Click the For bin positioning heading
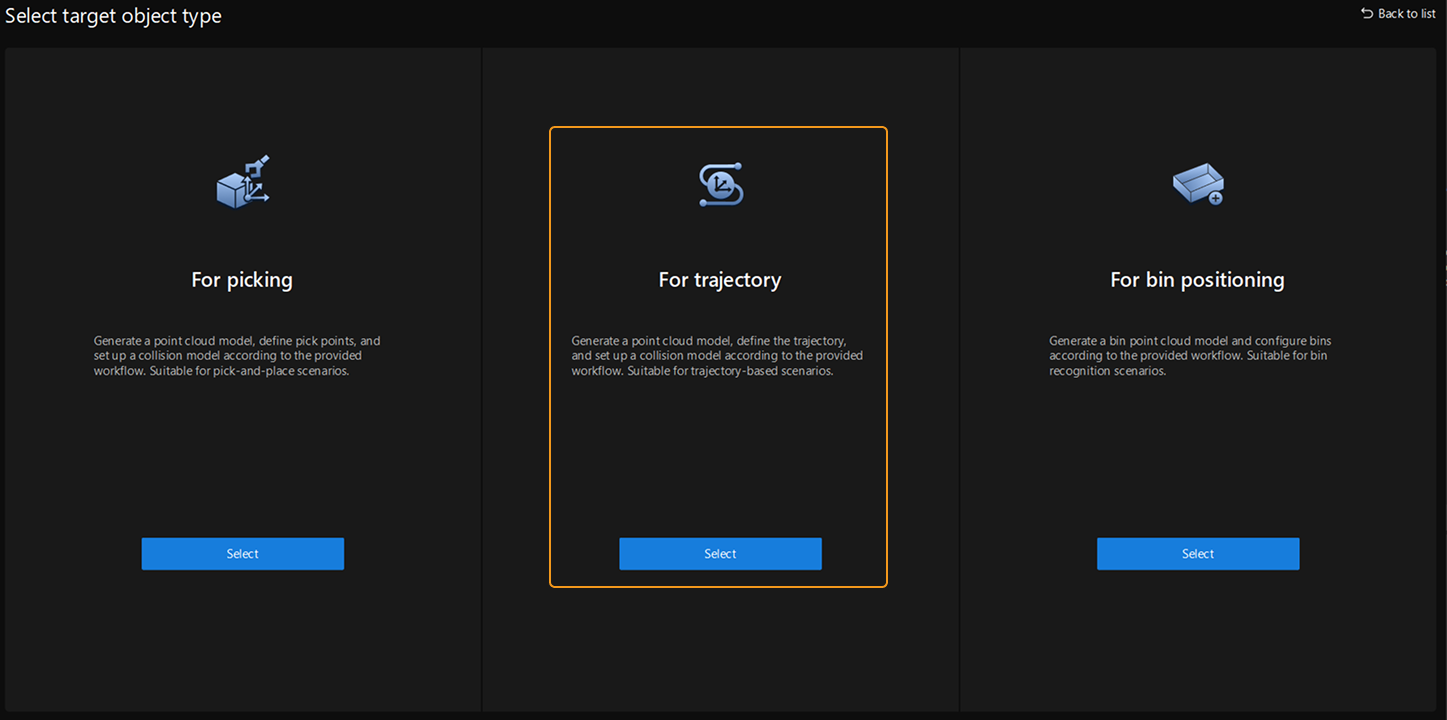1447x720 pixels. (1197, 280)
